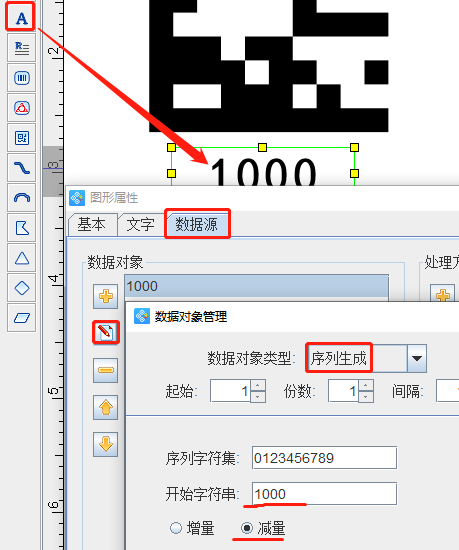Image resolution: width=459 pixels, height=550 pixels.
Task: Select the triangle shape tool
Action: (x=22, y=258)
